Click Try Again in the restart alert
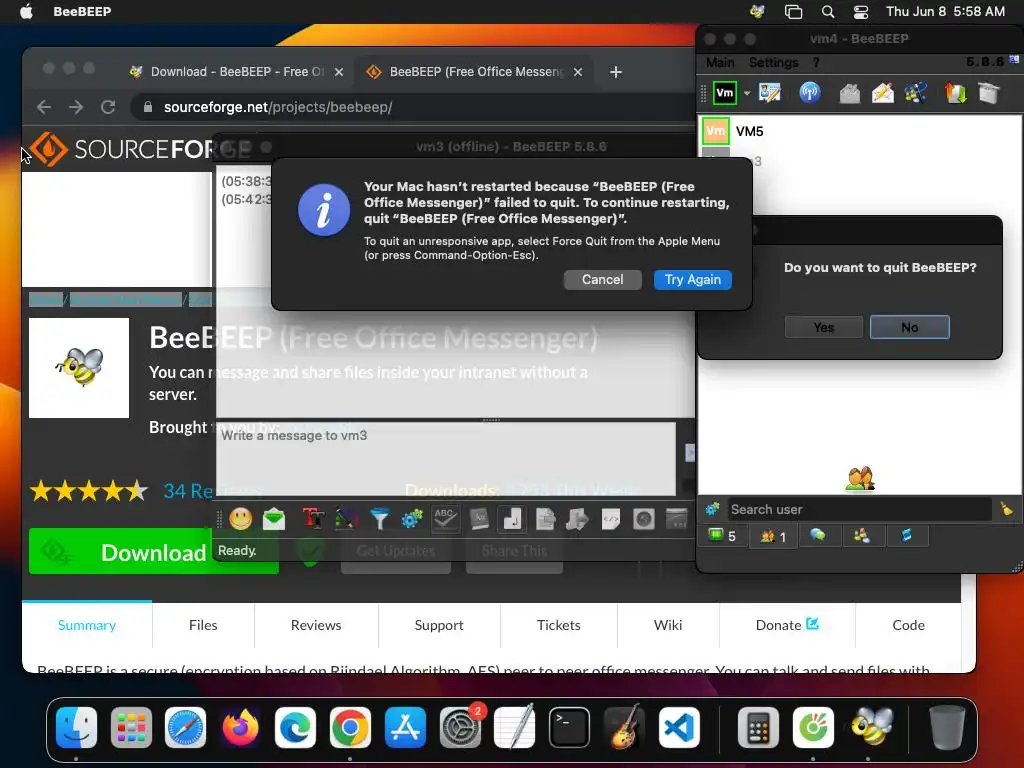Viewport: 1024px width, 768px height. (692, 280)
